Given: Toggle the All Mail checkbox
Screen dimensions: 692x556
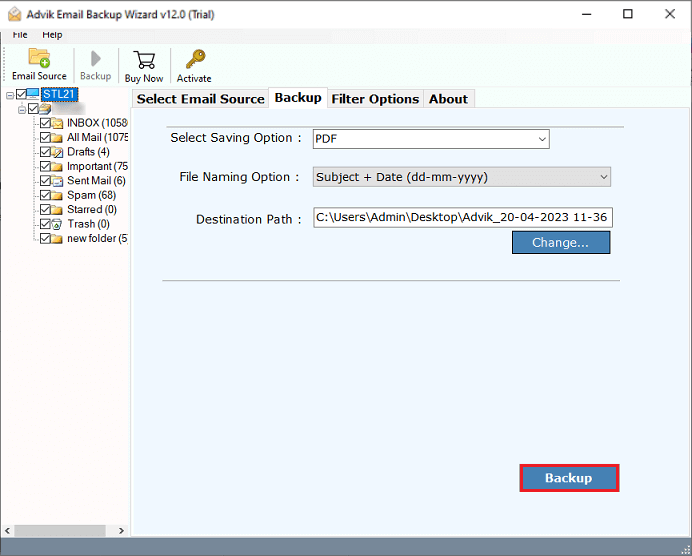Looking at the screenshot, I should coord(45,138).
